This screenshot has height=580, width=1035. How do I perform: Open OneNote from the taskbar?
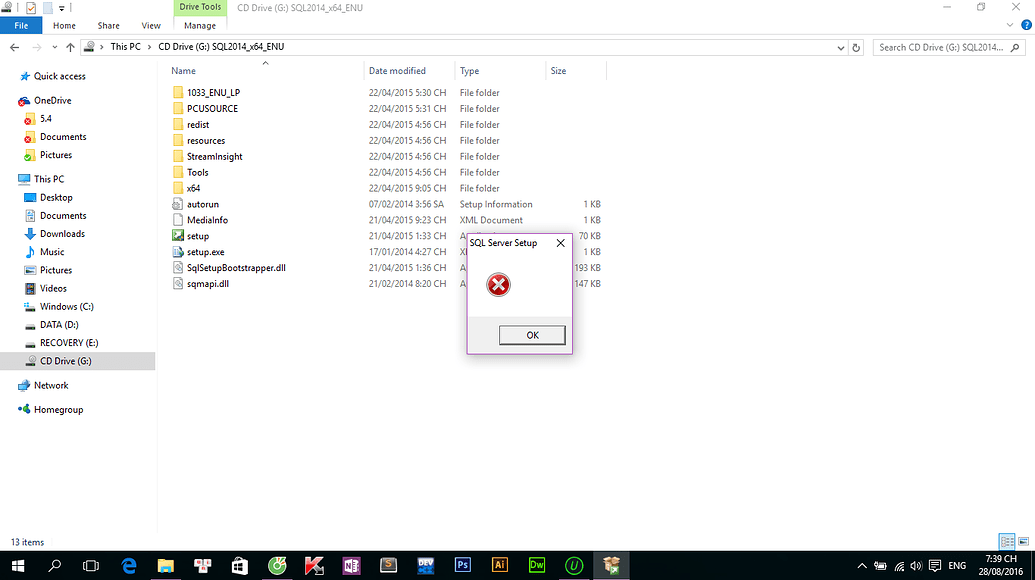point(351,565)
